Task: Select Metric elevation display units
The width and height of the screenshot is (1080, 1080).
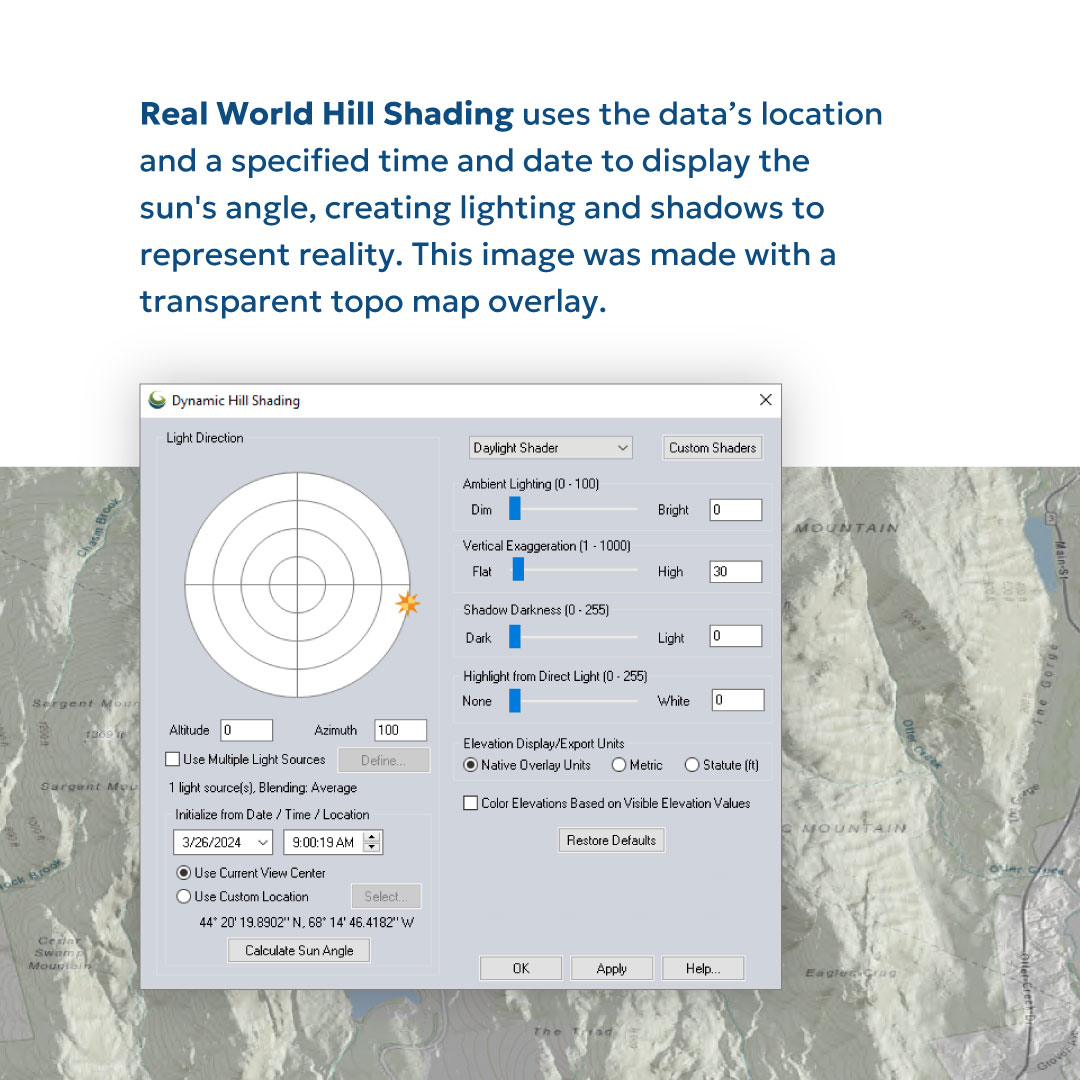Action: pos(618,764)
